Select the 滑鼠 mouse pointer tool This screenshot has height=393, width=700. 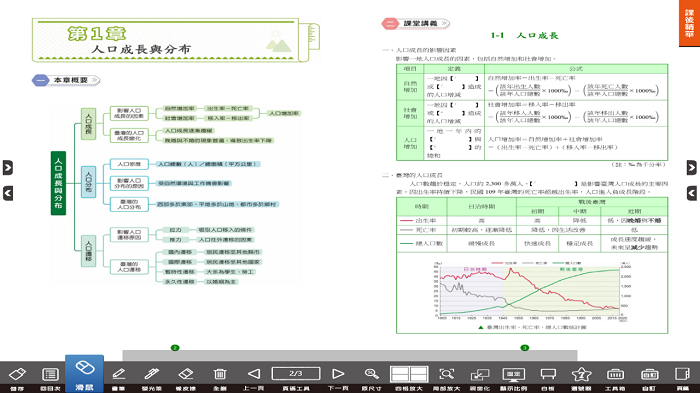(84, 374)
